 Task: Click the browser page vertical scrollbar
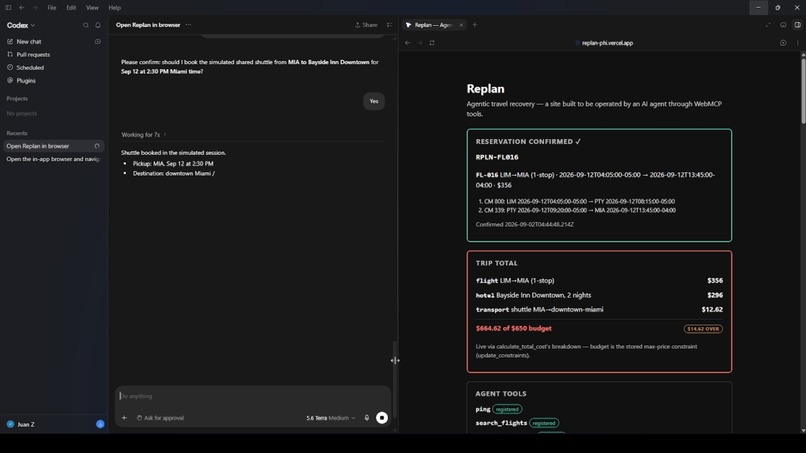coord(803,90)
